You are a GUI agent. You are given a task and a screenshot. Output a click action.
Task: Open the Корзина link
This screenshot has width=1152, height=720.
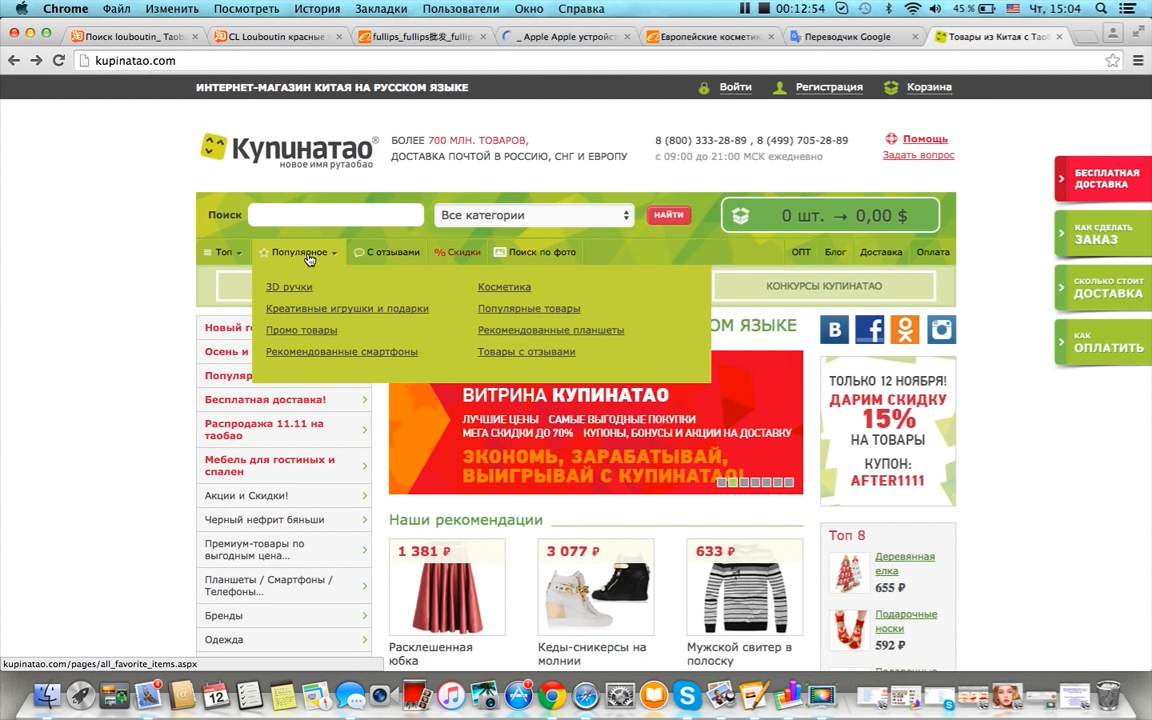pos(929,87)
